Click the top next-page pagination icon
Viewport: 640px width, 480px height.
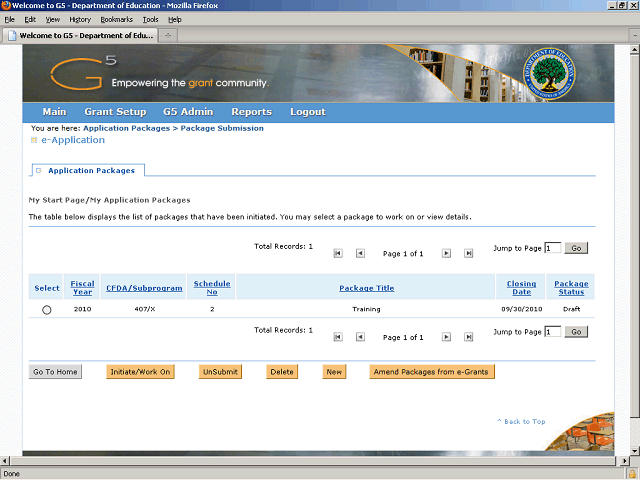(447, 253)
